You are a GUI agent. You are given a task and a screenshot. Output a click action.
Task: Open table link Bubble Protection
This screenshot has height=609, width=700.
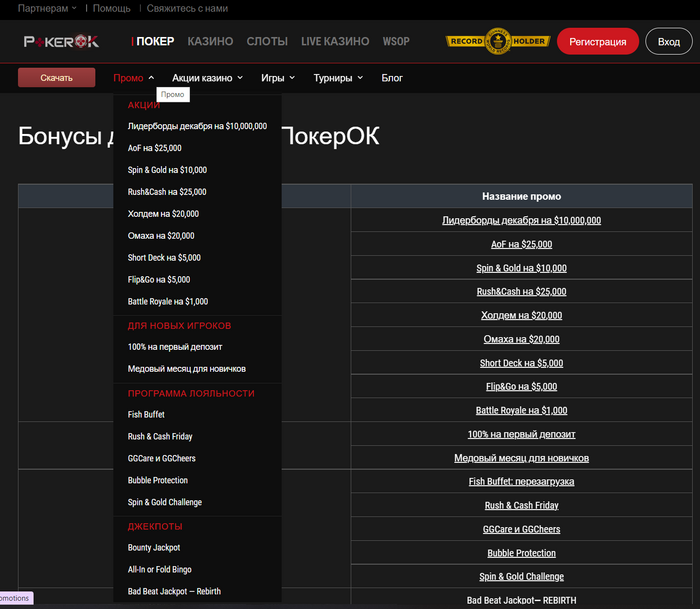521,553
